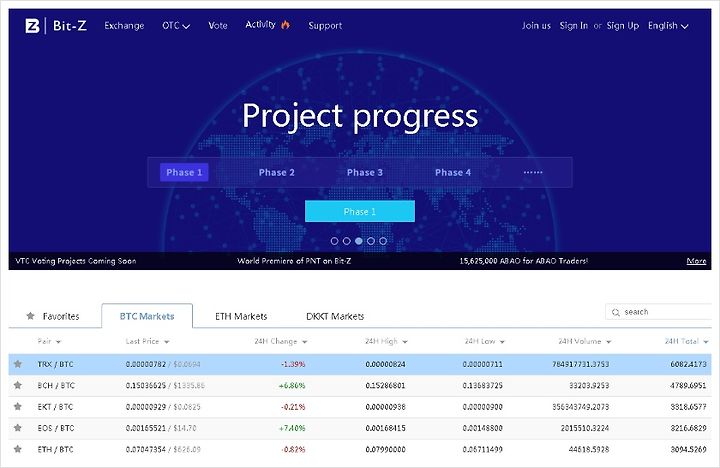Favorite the BCH / BTC pair star
The height and width of the screenshot is (468, 720).
coord(17,385)
